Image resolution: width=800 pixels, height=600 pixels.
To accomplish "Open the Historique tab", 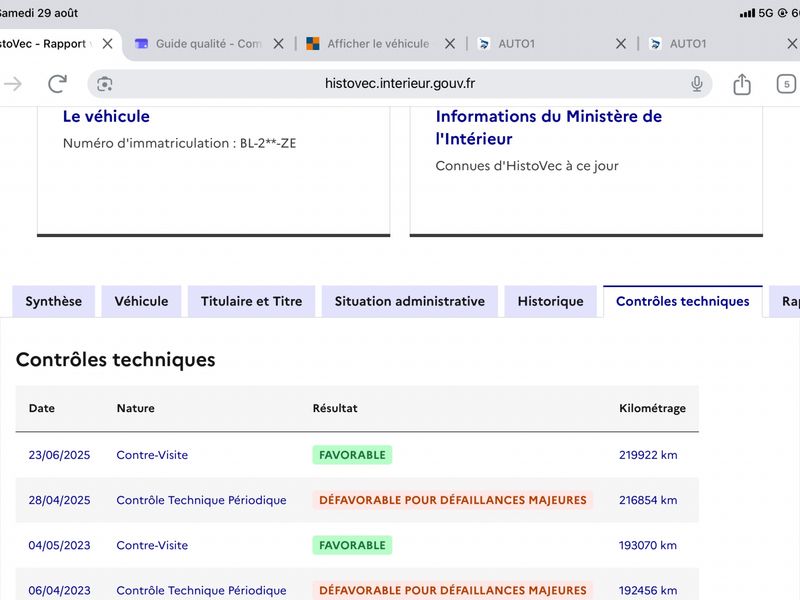I will tap(551, 302).
